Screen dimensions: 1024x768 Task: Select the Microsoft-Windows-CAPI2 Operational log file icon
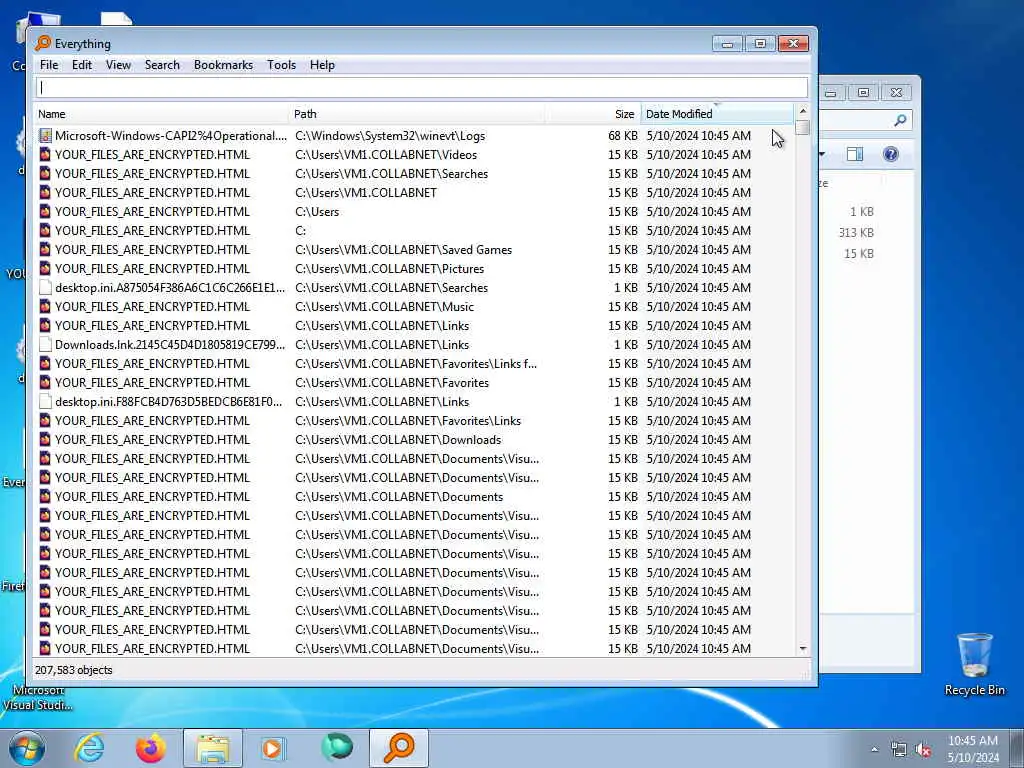(x=45, y=136)
